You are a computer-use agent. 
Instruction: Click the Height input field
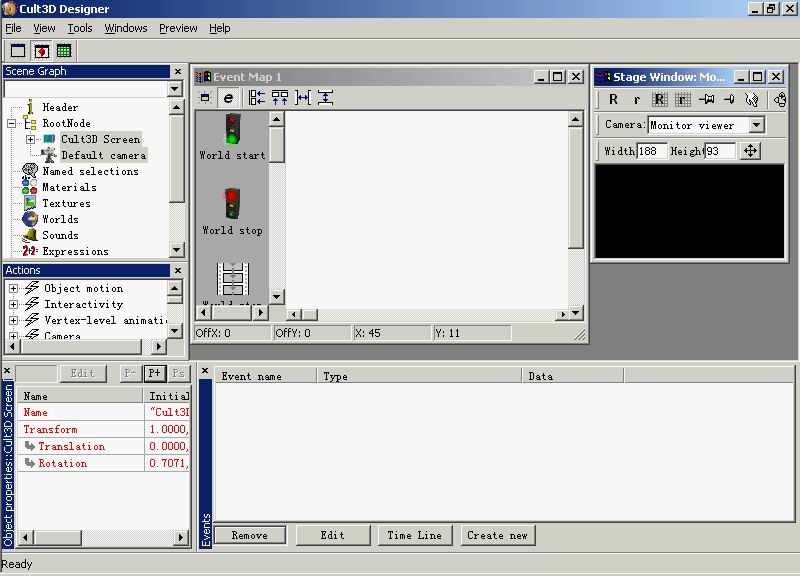(719, 151)
